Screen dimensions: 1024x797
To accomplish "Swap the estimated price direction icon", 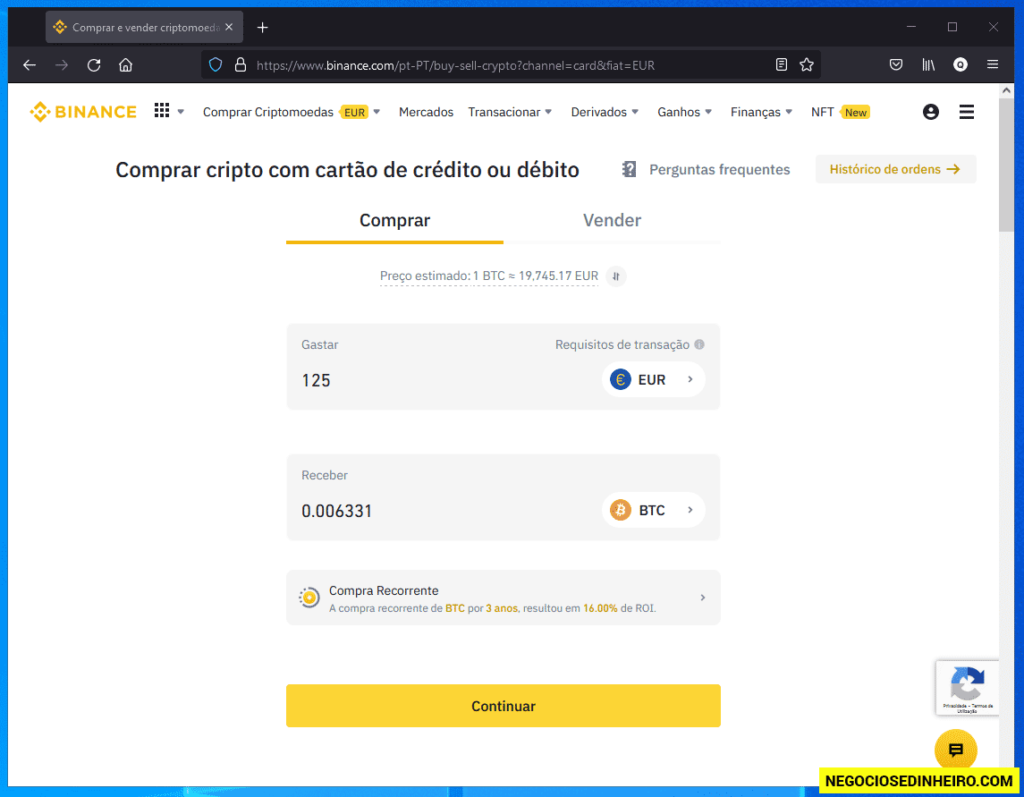I will click(x=616, y=276).
